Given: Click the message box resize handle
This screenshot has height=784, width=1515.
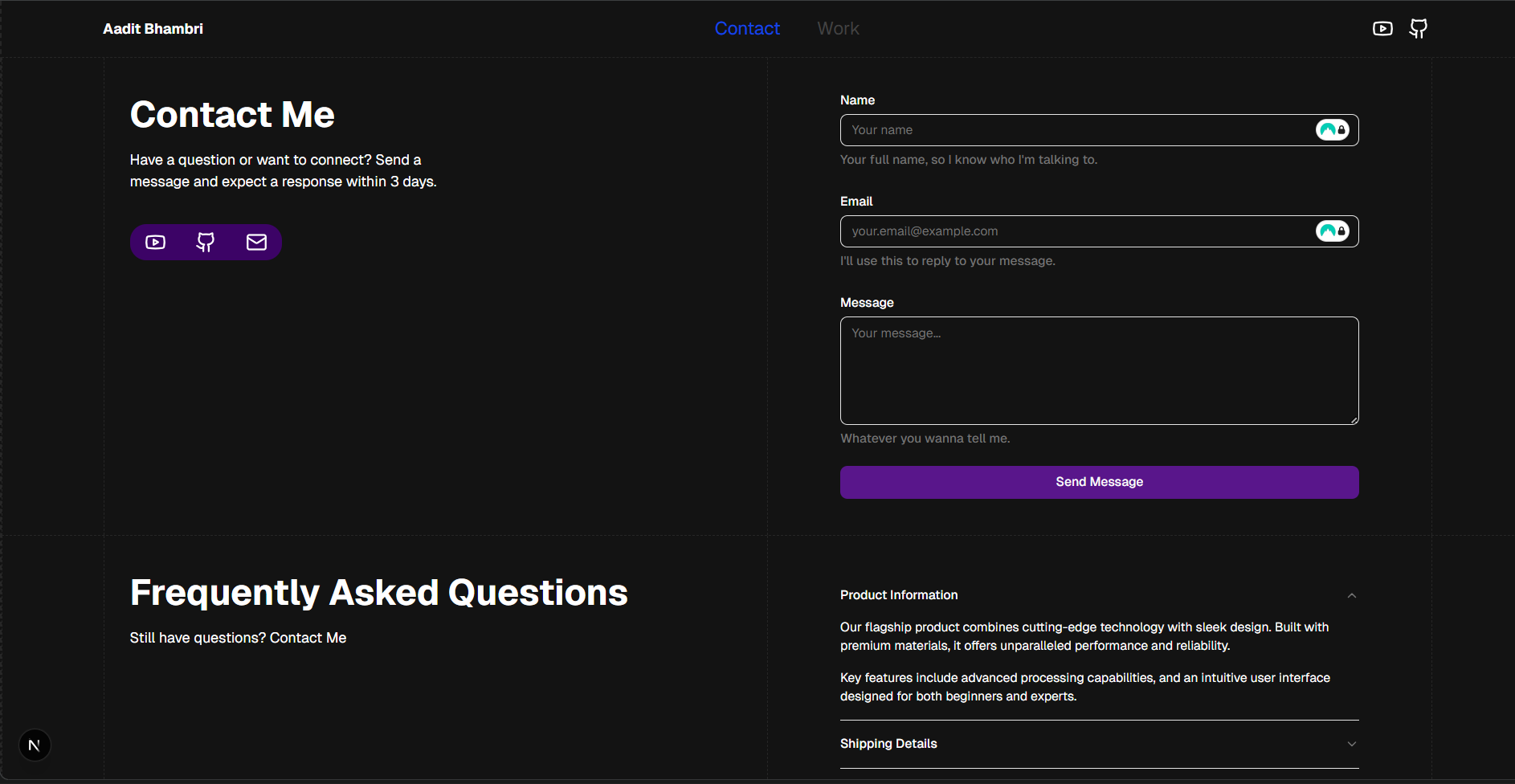Looking at the screenshot, I should pos(1354,420).
